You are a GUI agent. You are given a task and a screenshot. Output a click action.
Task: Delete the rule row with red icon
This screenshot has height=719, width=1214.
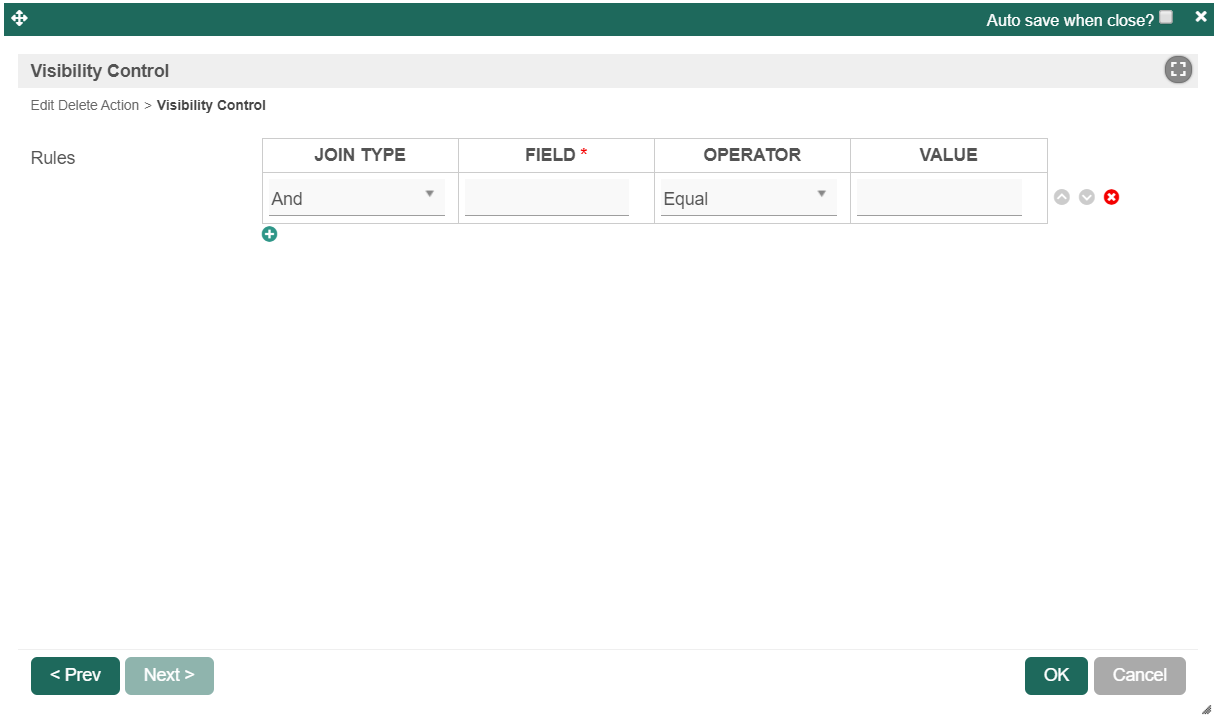(1111, 197)
